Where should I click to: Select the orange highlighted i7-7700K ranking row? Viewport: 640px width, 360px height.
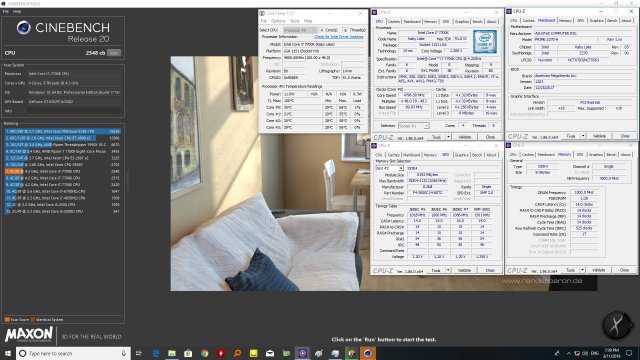[x=63, y=171]
